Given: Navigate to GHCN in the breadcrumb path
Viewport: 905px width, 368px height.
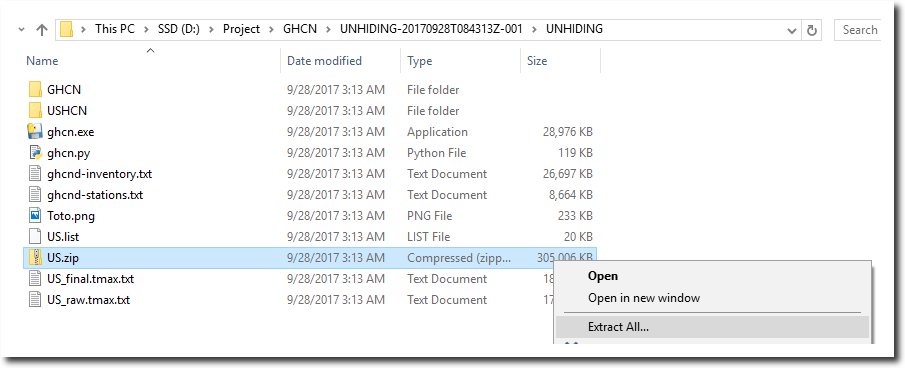Looking at the screenshot, I should click(300, 29).
